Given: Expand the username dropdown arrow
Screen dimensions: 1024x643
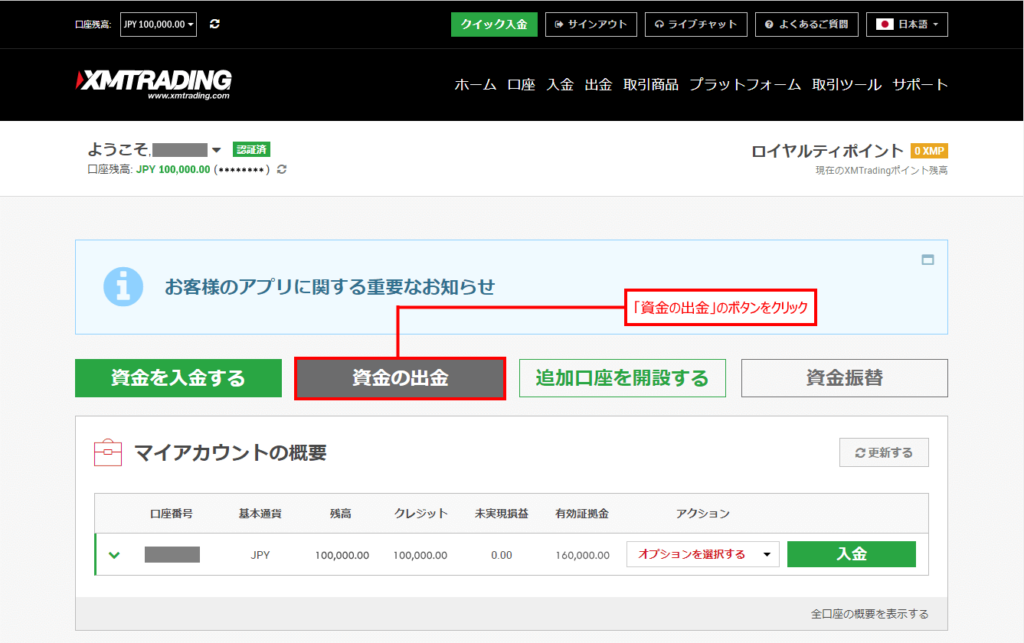Looking at the screenshot, I should (x=216, y=151).
